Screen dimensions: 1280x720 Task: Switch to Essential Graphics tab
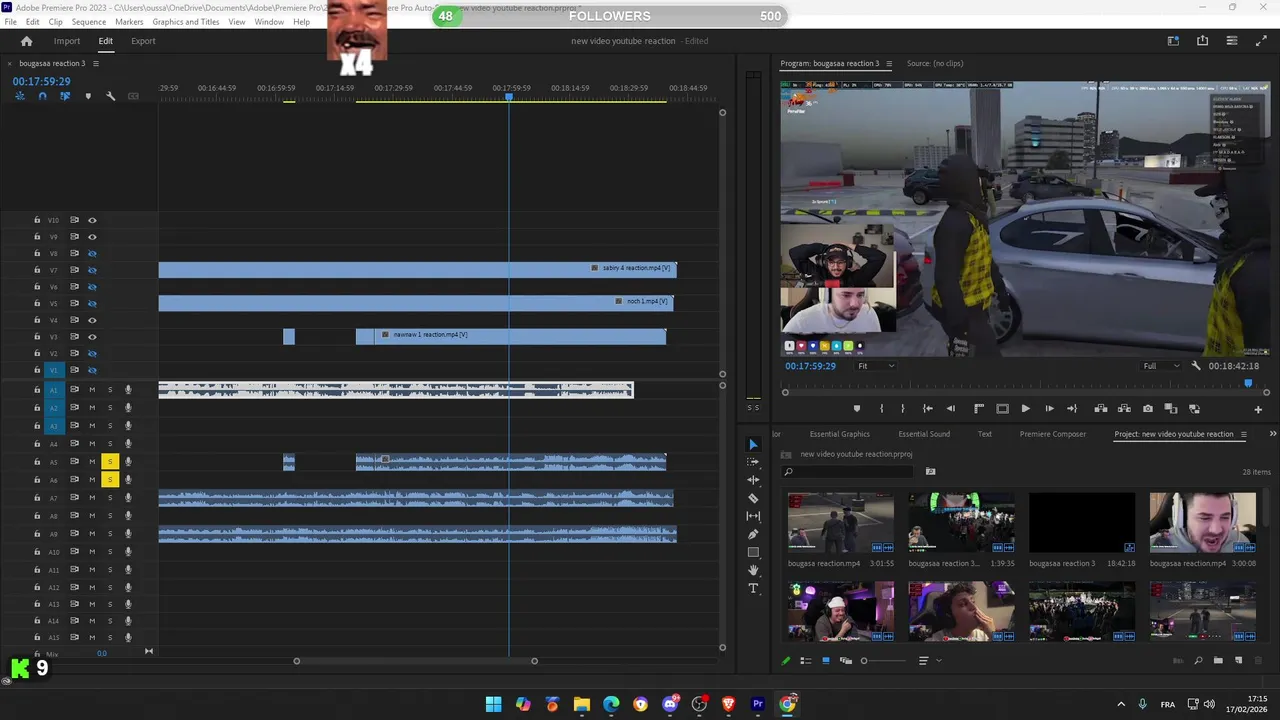click(840, 434)
